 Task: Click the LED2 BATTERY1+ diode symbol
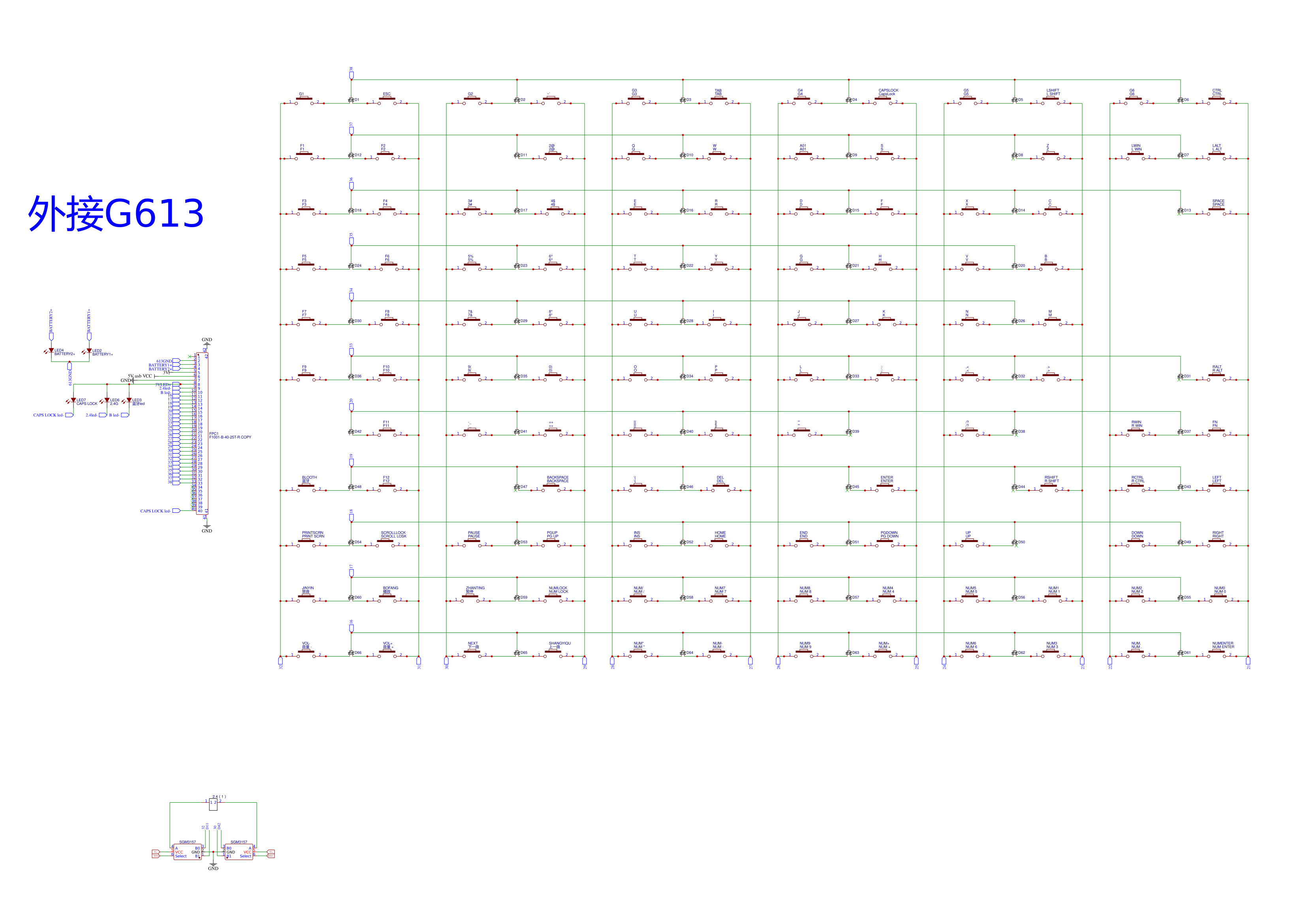coord(89,351)
